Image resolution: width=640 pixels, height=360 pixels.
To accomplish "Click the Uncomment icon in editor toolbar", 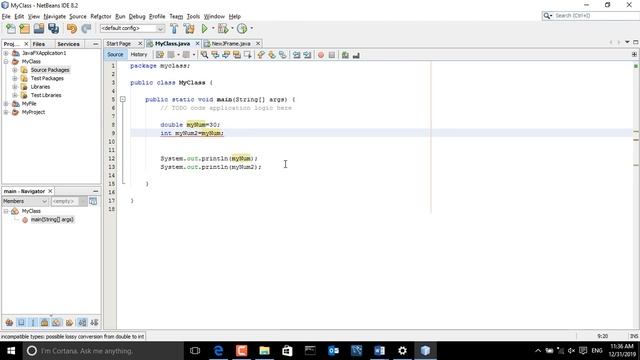I will click(x=356, y=55).
